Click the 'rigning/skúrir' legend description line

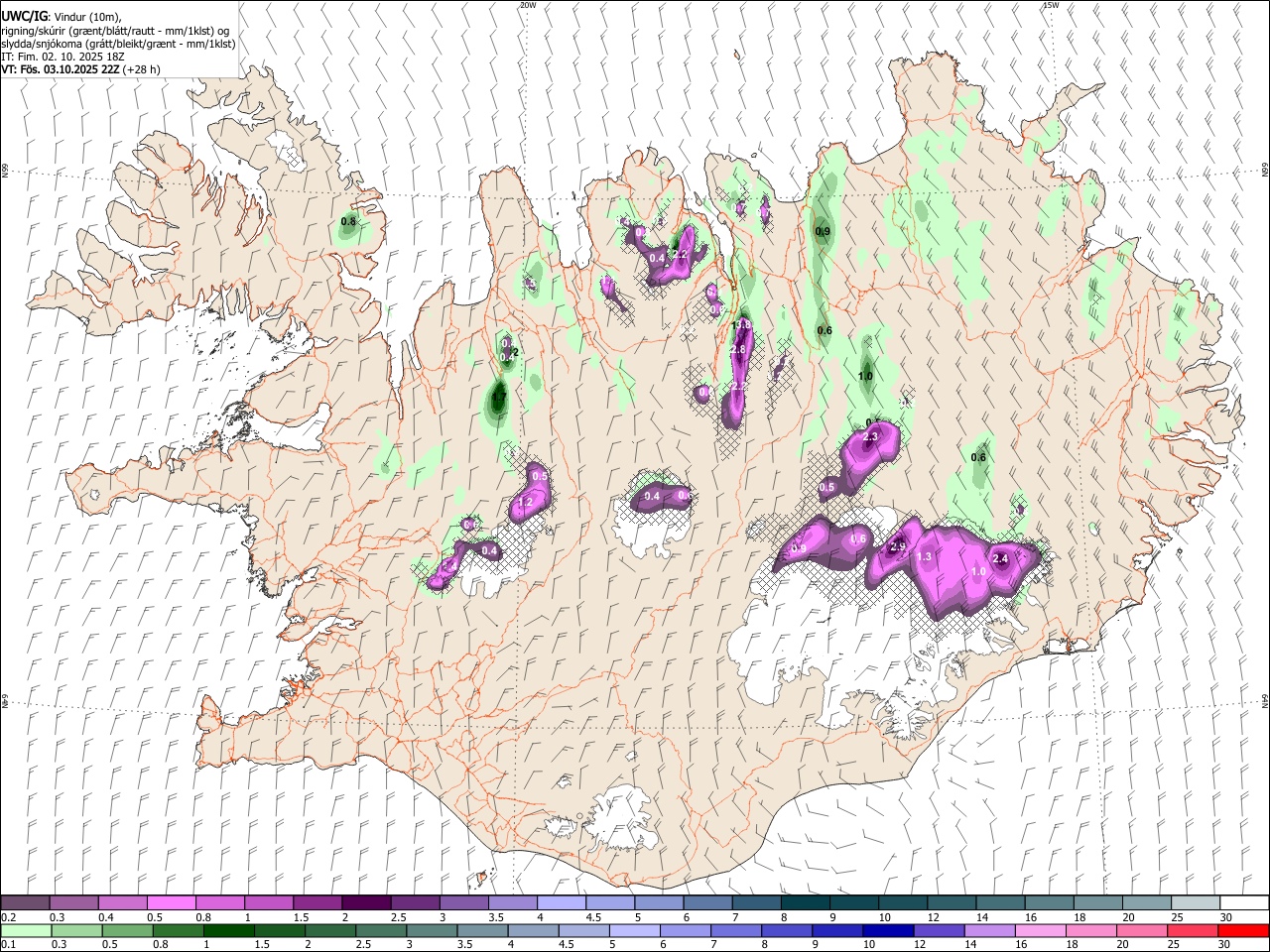(x=115, y=31)
